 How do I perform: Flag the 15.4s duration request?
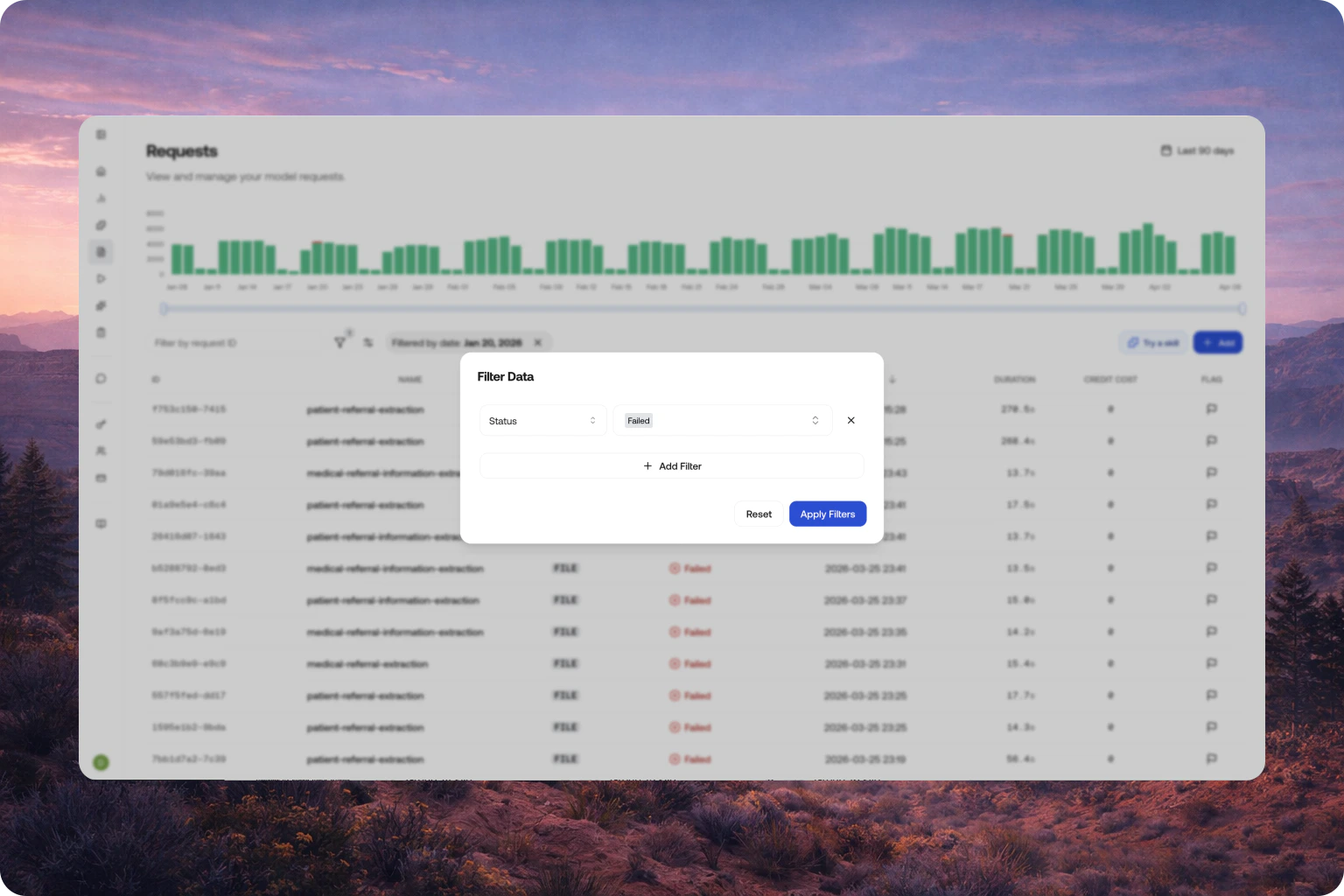[x=1212, y=664]
